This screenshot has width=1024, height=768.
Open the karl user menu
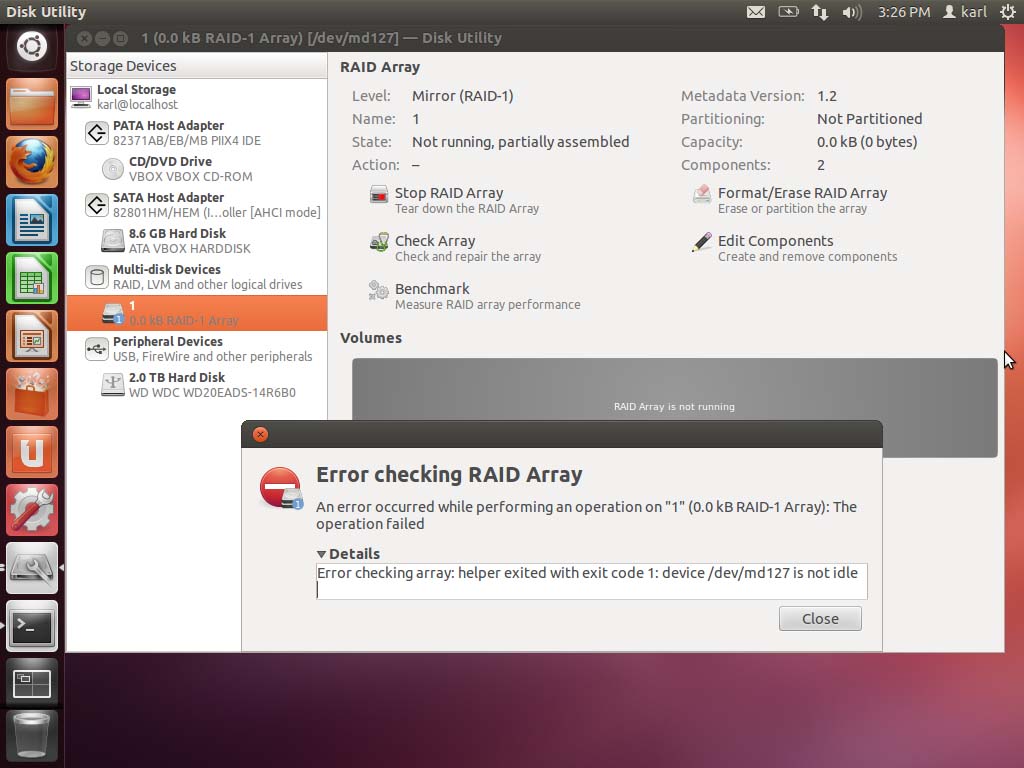click(x=965, y=12)
